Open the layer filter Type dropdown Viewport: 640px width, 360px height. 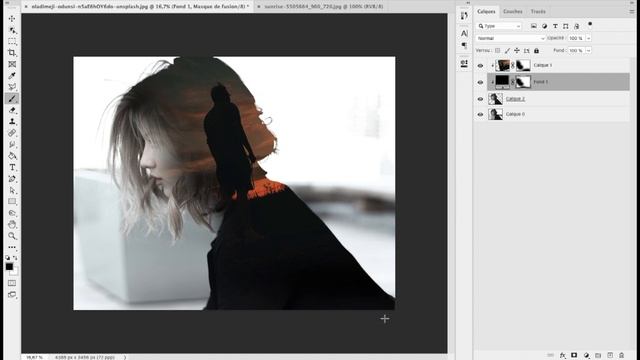(x=499, y=26)
